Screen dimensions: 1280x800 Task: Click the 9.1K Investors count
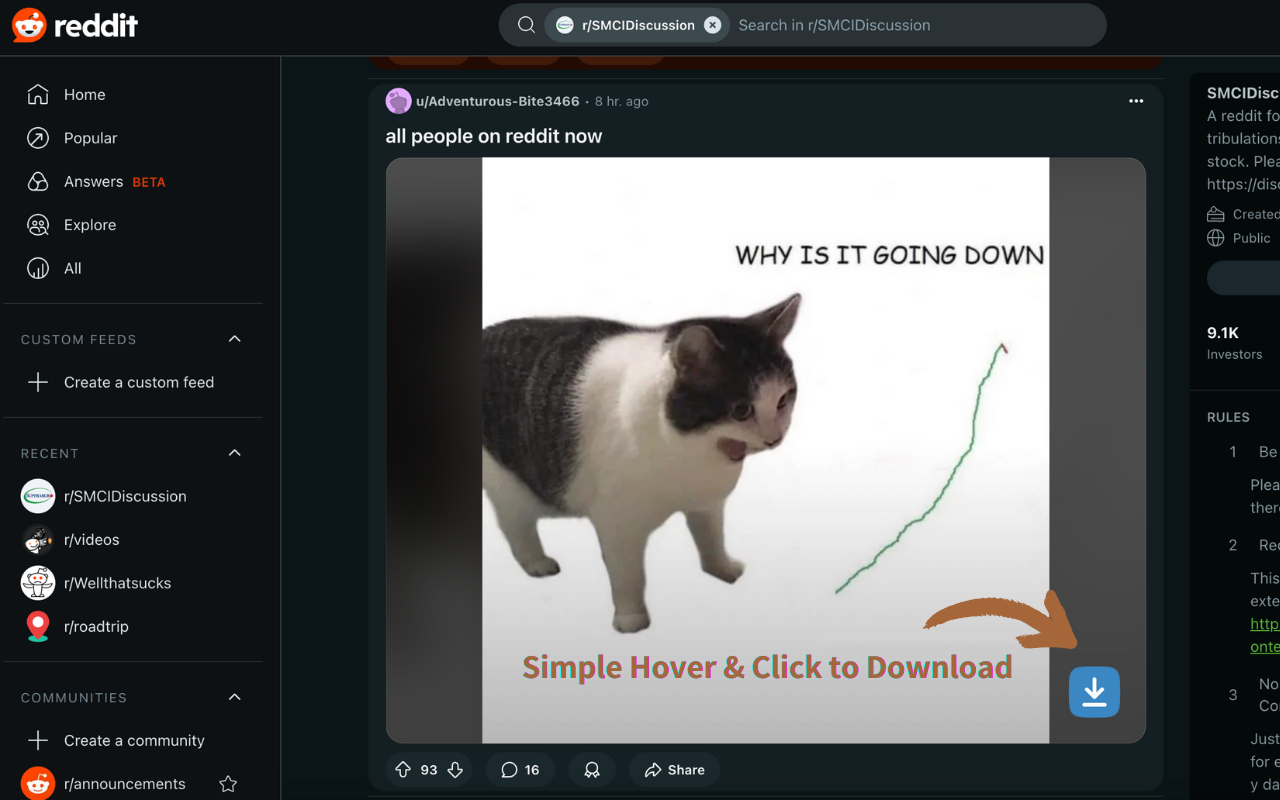coord(1235,343)
